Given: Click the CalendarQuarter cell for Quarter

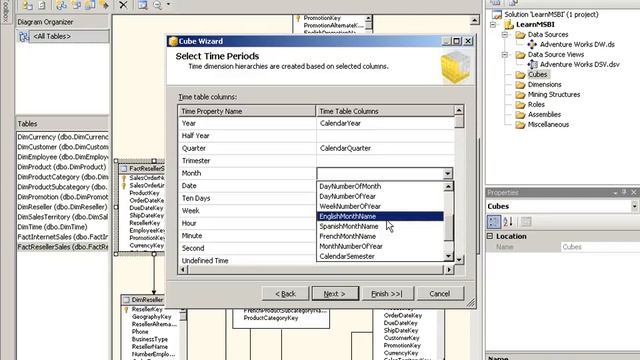Looking at the screenshot, I should tap(385, 148).
